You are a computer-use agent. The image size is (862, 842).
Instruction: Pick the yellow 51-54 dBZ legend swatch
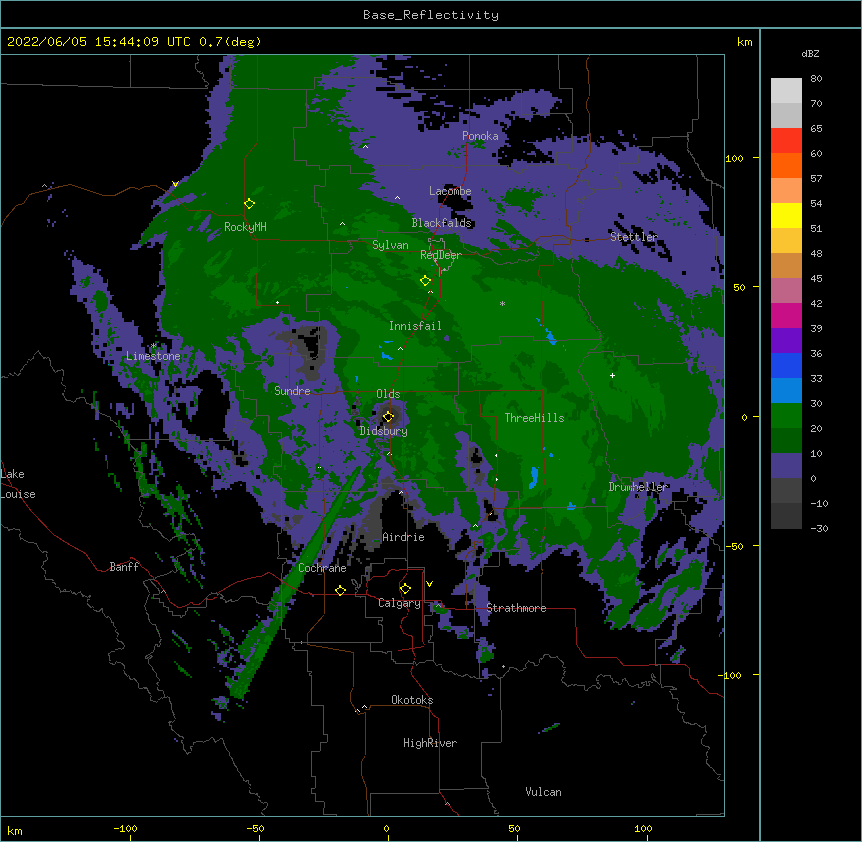coord(786,215)
